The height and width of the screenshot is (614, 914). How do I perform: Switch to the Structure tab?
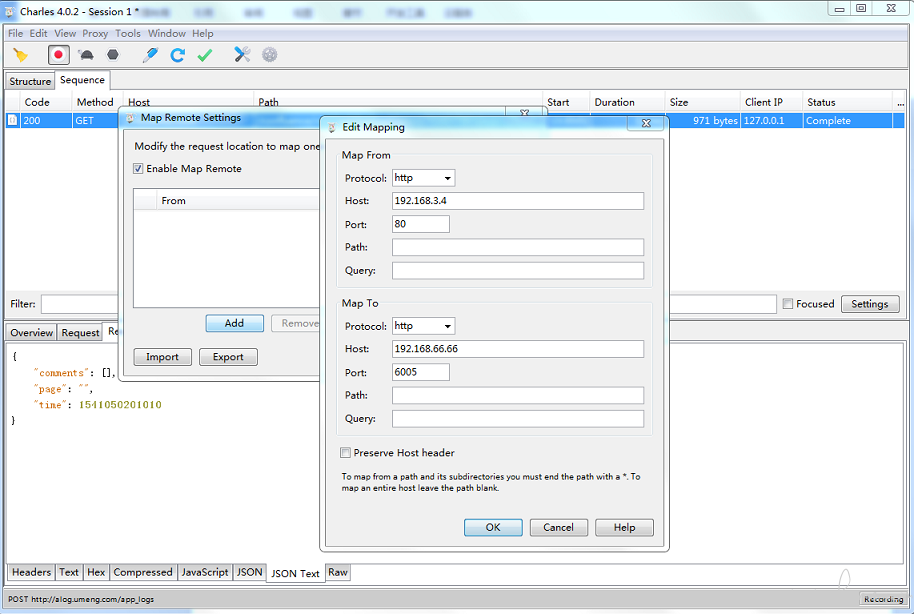[x=30, y=81]
